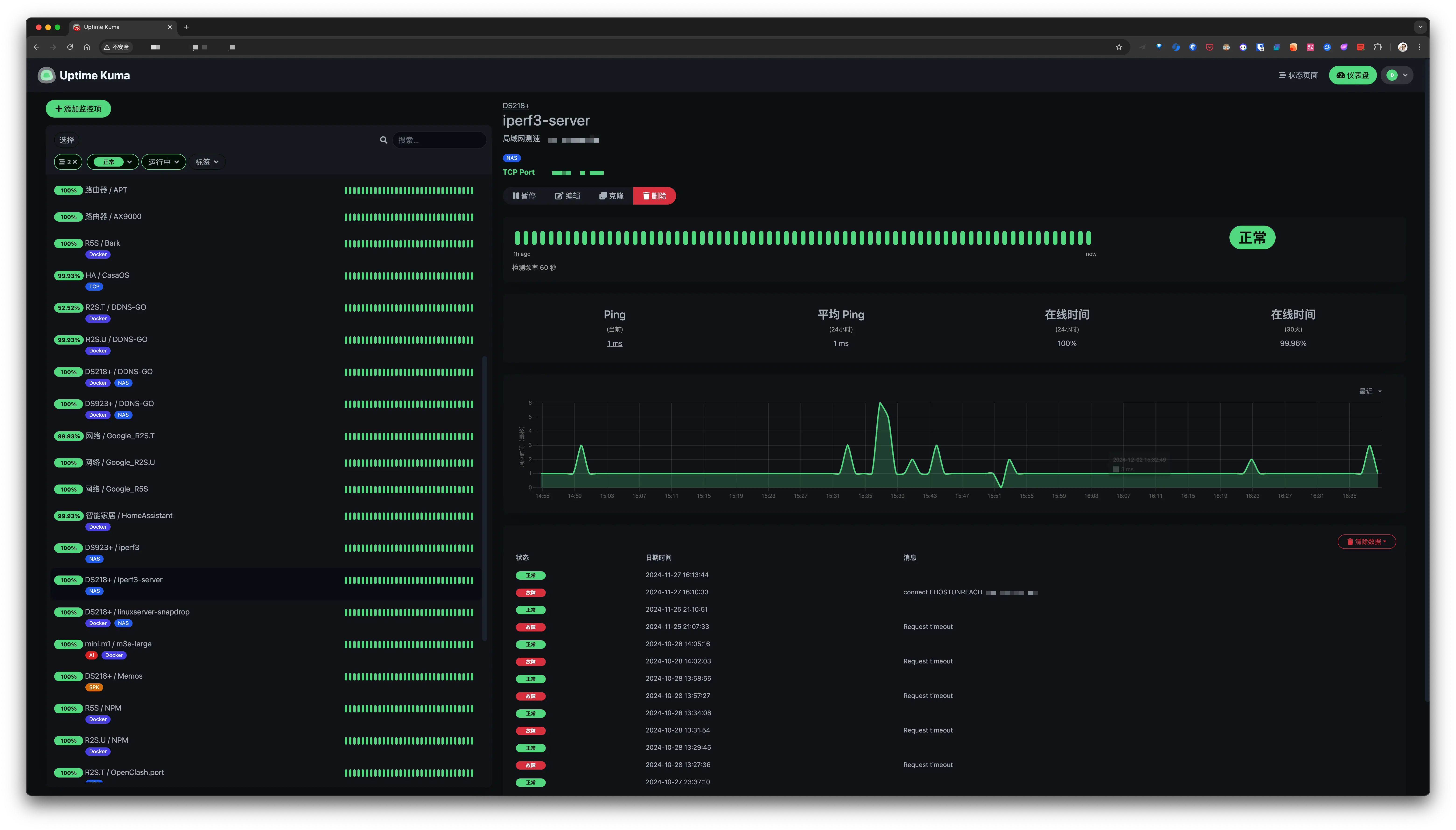1456x830 pixels.
Task: Focus the monitor search input field
Action: pyautogui.click(x=439, y=140)
